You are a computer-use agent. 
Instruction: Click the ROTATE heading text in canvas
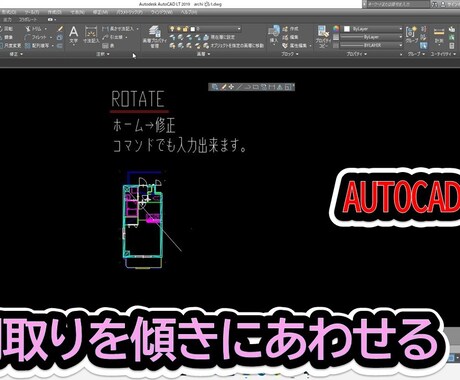138,99
